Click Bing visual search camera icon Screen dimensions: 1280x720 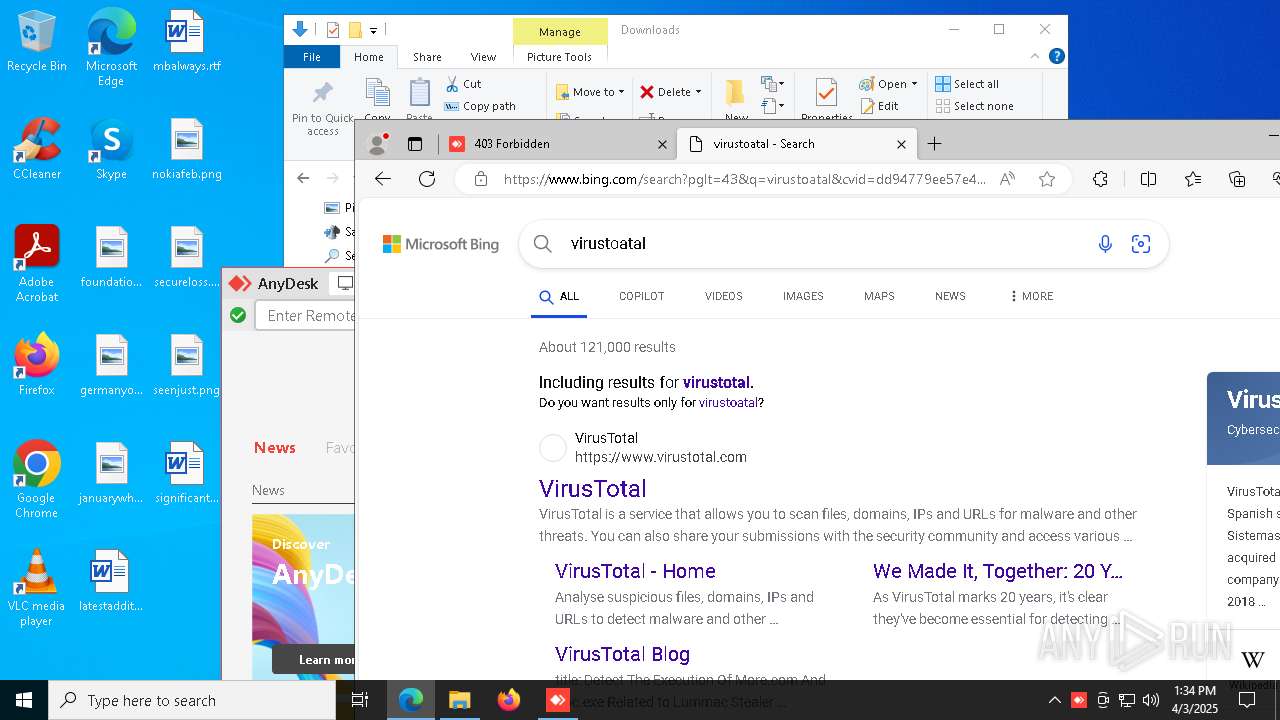point(1141,244)
